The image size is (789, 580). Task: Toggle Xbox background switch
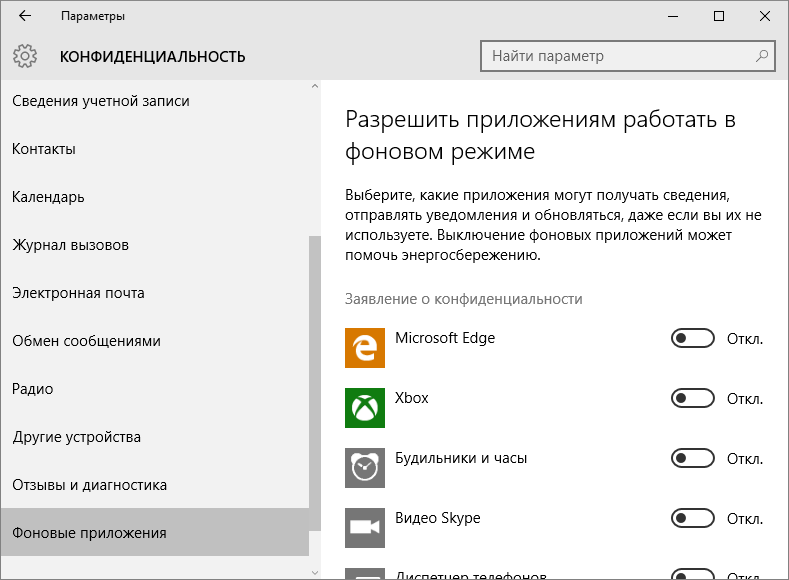(692, 398)
